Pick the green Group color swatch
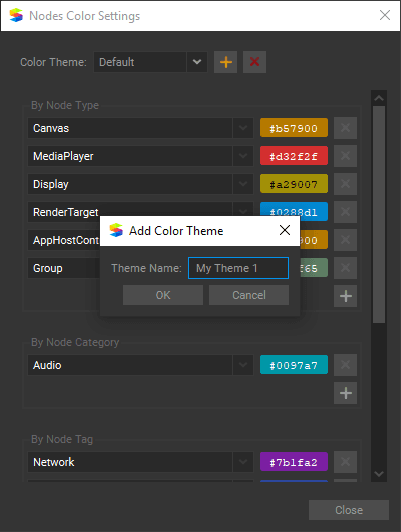 (x=314, y=268)
